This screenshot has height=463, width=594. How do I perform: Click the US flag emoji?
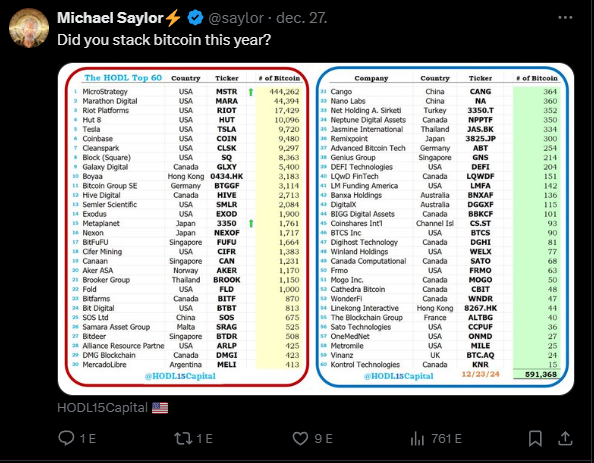(x=160, y=408)
